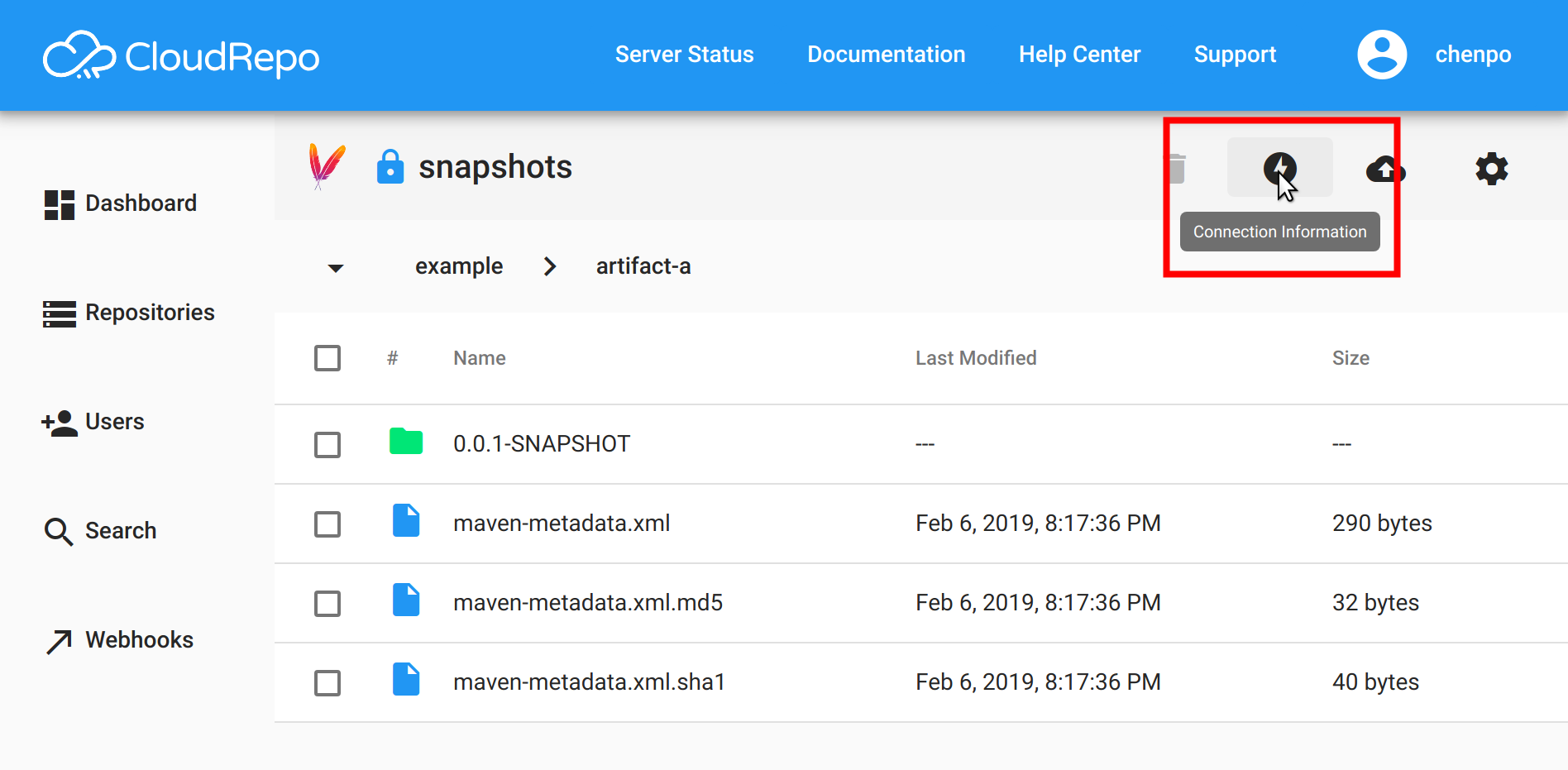The height and width of the screenshot is (770, 1568).
Task: Click maven-metadata.xml file name
Action: [x=562, y=524]
